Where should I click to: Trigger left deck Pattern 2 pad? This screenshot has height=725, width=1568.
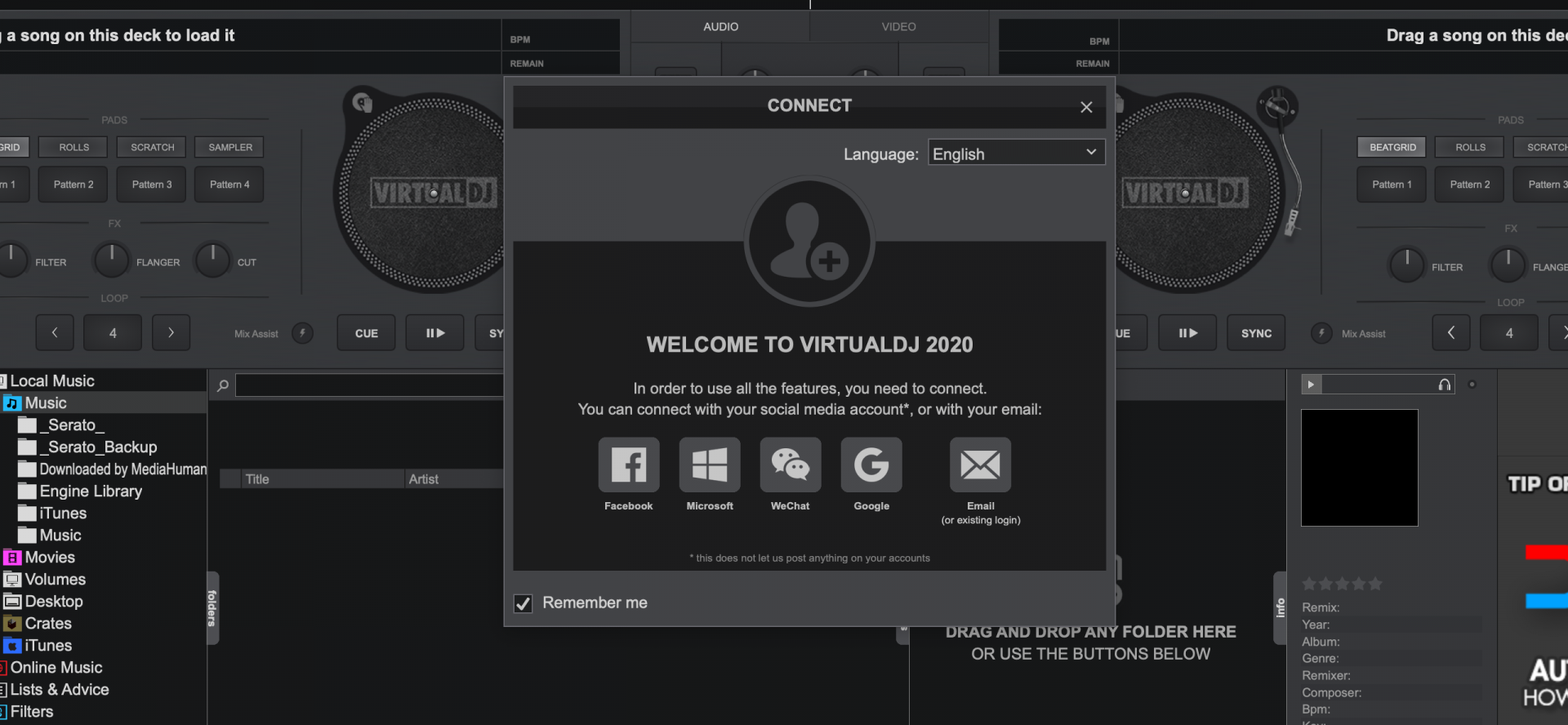coord(73,185)
